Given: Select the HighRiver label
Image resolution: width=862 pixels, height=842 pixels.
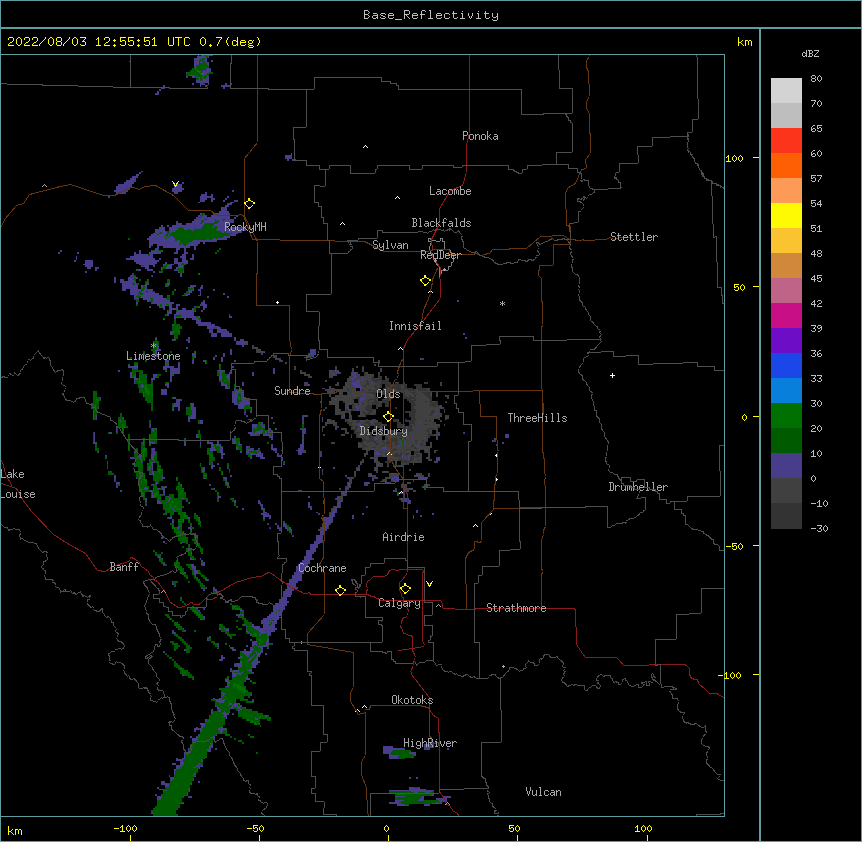Looking at the screenshot, I should 430,743.
